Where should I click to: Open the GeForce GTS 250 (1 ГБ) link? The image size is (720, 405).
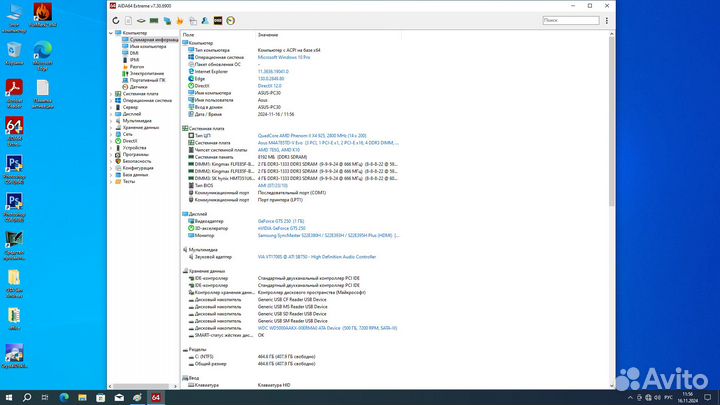[x=281, y=221]
